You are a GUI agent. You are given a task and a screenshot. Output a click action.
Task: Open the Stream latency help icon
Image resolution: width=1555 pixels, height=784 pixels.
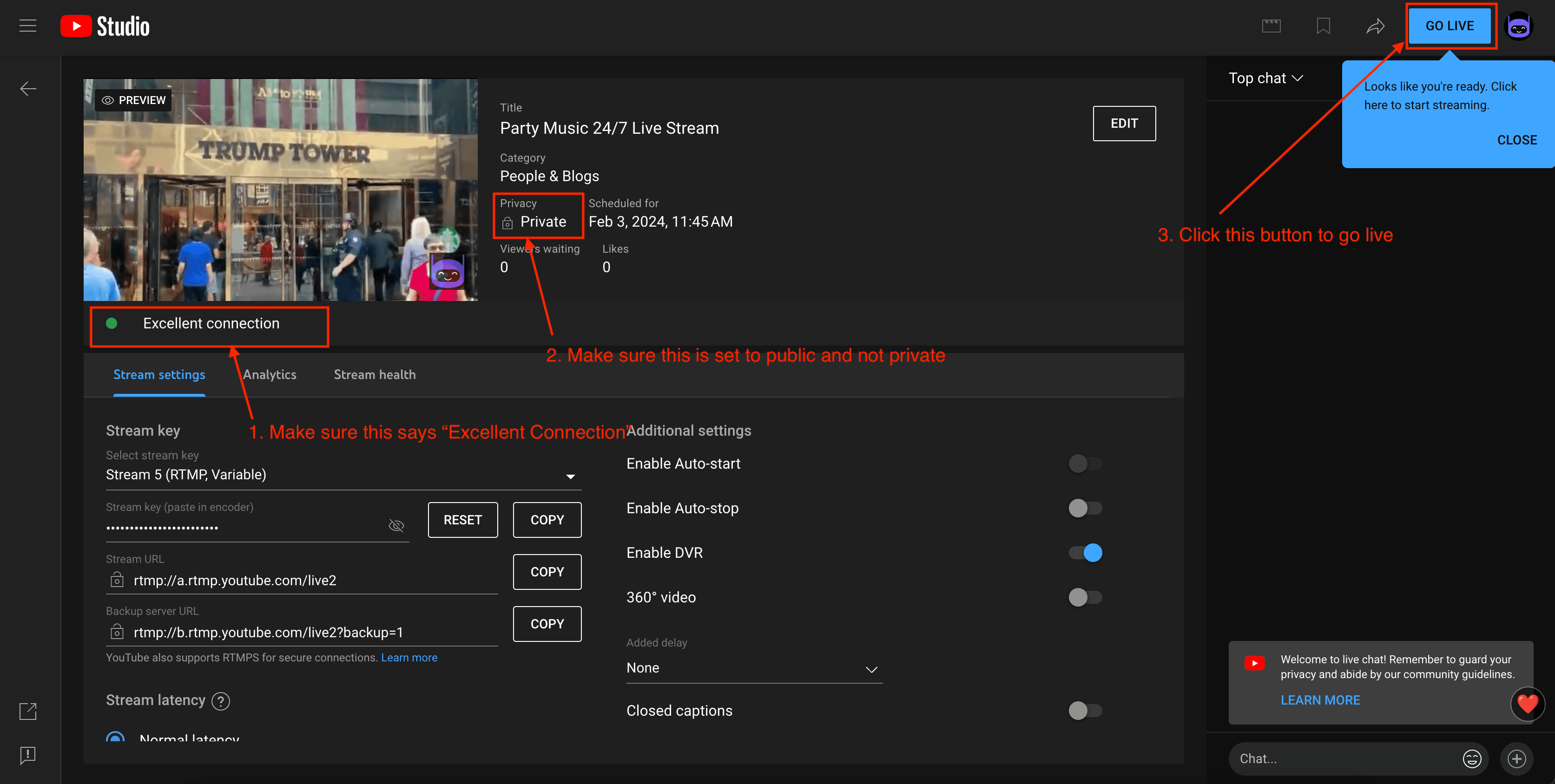tap(221, 701)
